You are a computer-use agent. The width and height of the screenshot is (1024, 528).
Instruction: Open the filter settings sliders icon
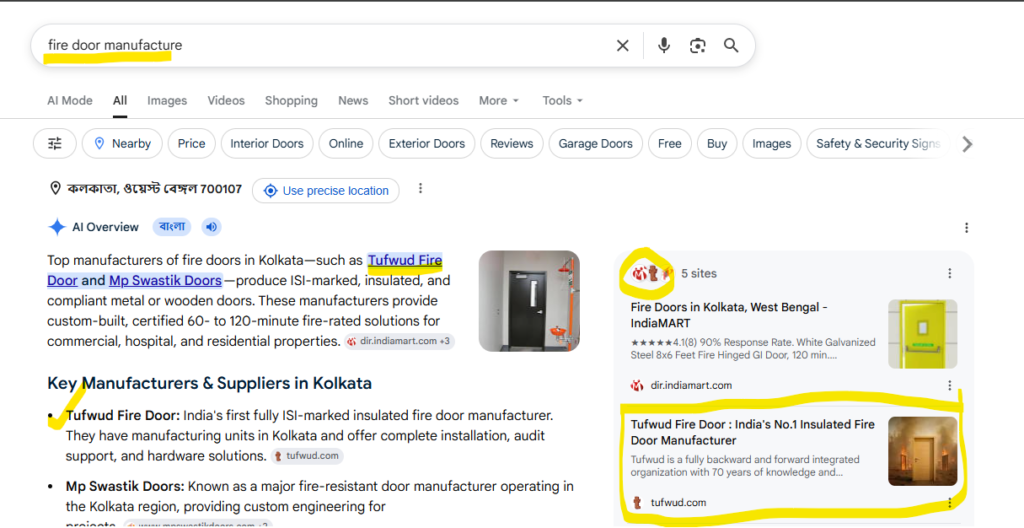tap(55, 144)
